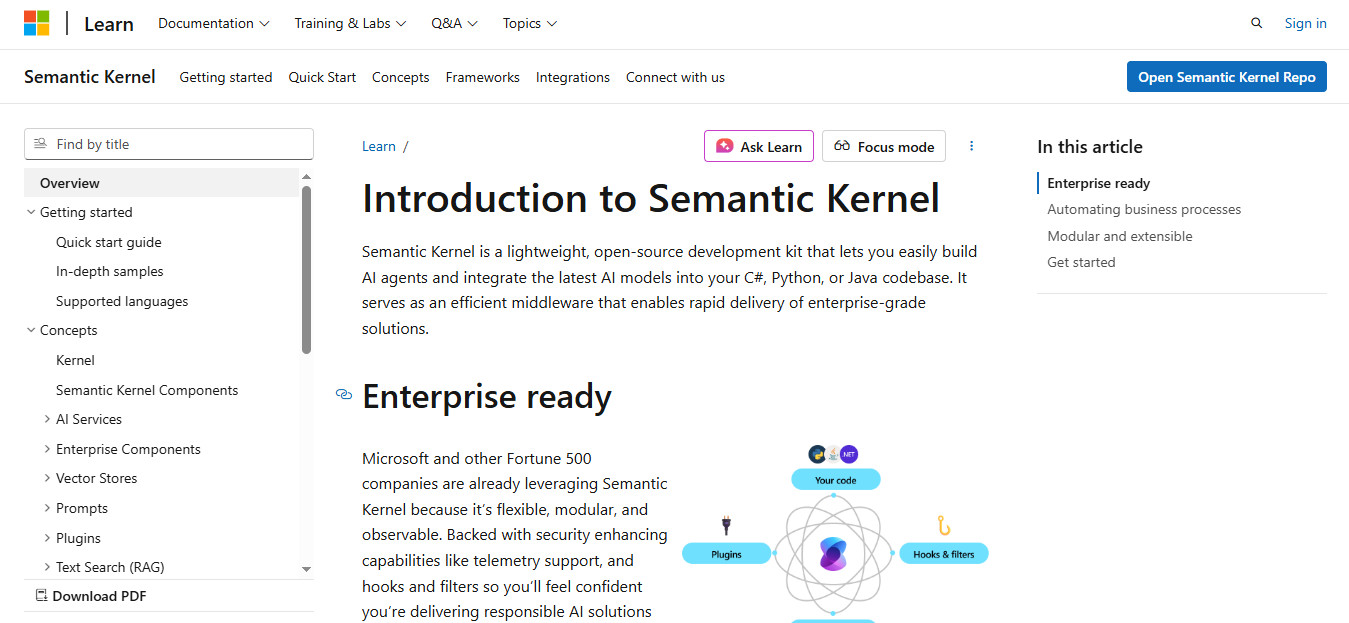This screenshot has height=623, width=1349.
Task: Click the Sign in link
Action: coord(1305,22)
